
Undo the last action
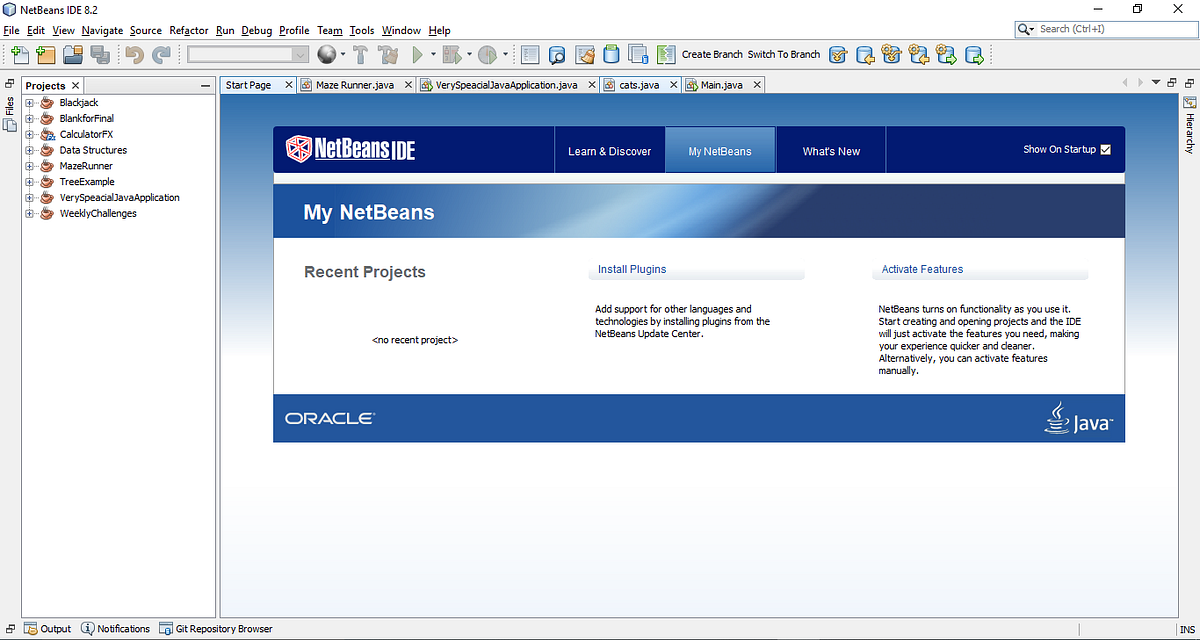[x=134, y=54]
